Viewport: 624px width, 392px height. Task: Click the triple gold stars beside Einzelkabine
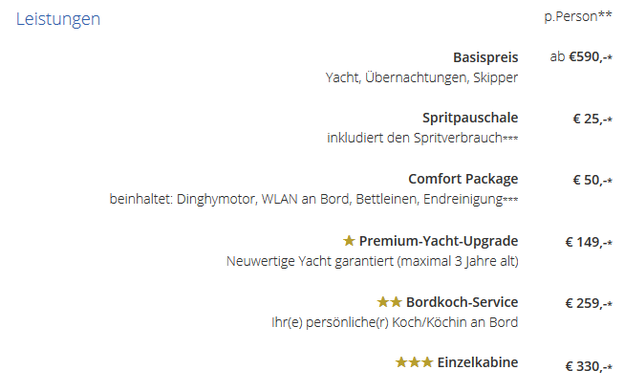tap(414, 362)
